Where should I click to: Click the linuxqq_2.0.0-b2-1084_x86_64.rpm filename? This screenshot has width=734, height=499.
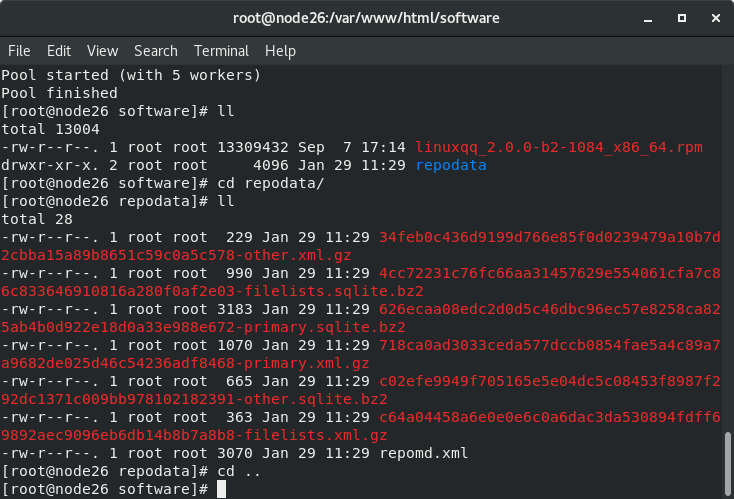(559, 147)
